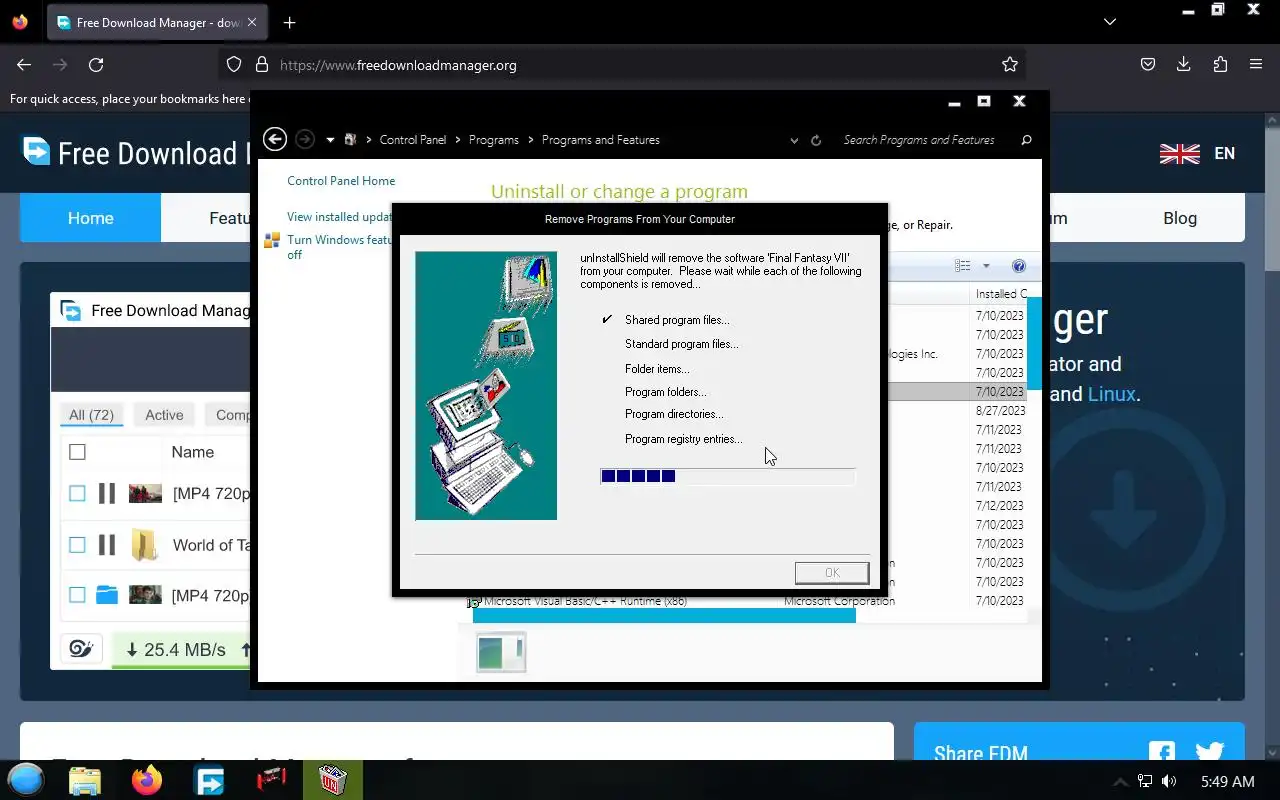Click the volume speaker tray icon
1280x800 pixels.
[1169, 781]
